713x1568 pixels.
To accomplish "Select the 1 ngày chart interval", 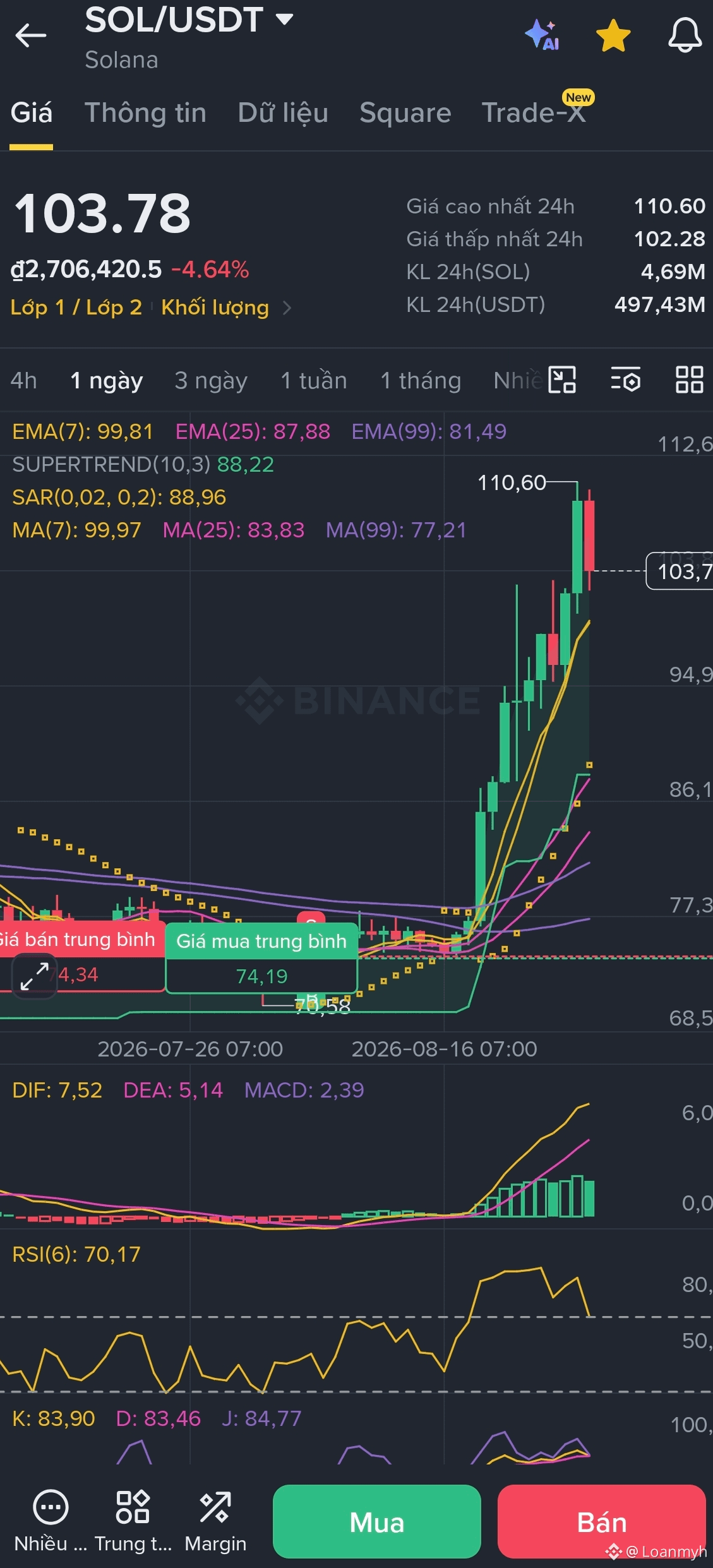I will pyautogui.click(x=107, y=381).
